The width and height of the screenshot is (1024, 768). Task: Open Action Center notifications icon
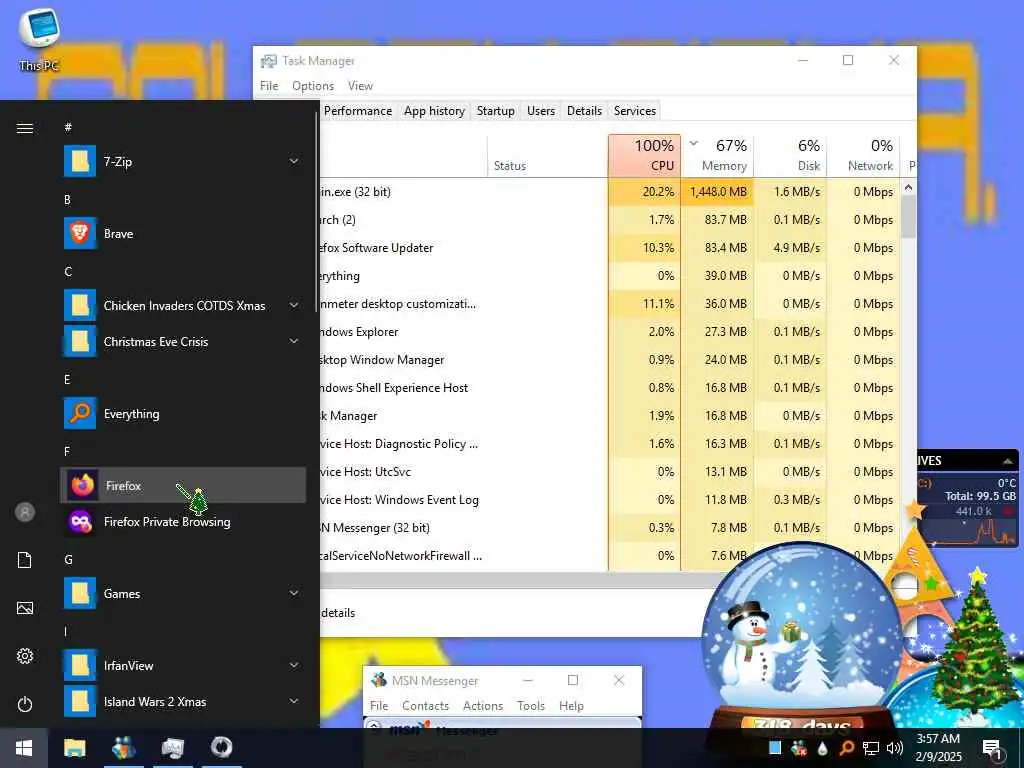pyautogui.click(x=992, y=748)
